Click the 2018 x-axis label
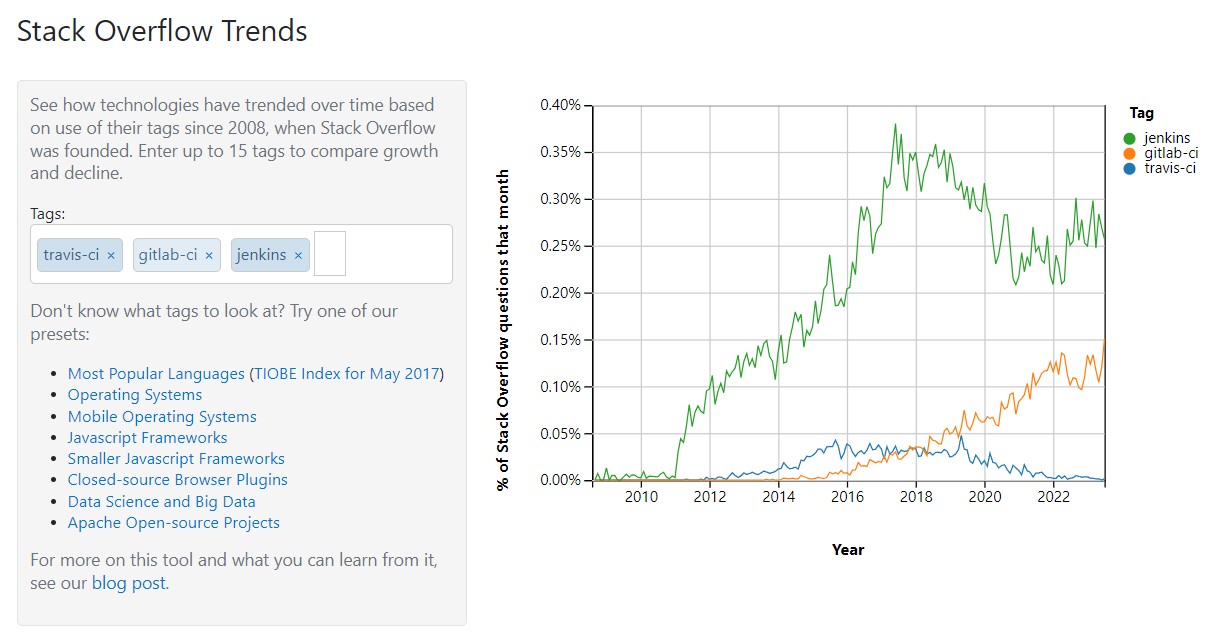Image resolution: width=1231 pixels, height=636 pixels. [916, 497]
